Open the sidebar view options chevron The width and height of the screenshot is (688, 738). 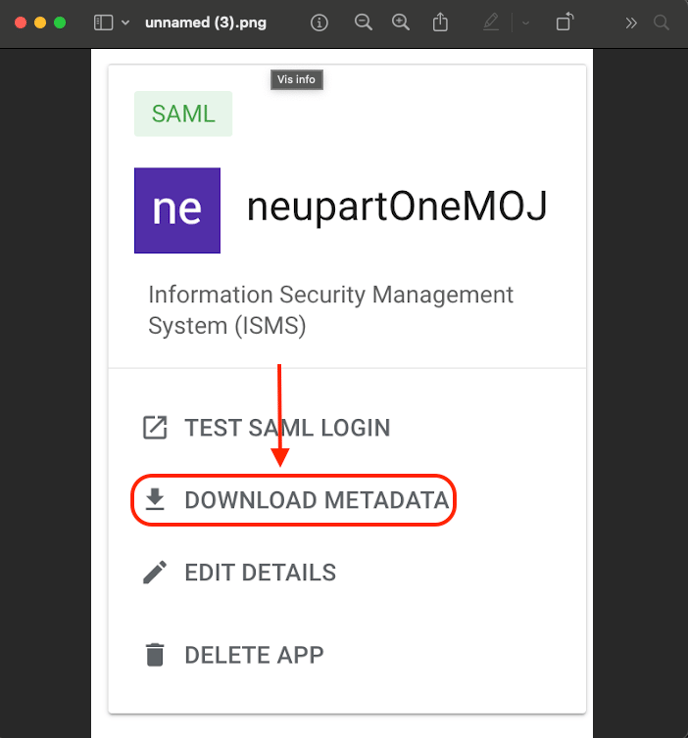point(125,23)
